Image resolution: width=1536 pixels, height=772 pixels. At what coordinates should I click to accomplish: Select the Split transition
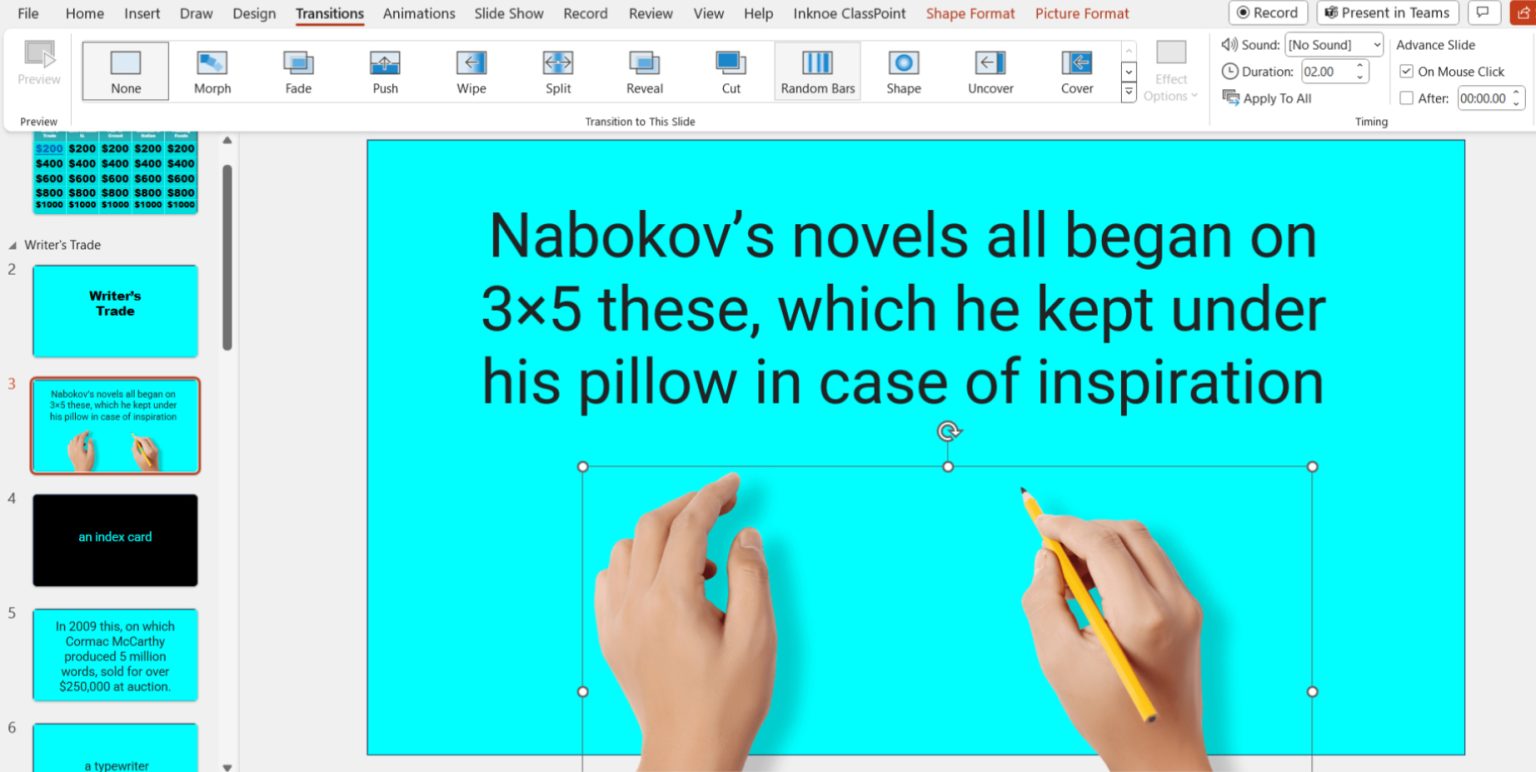pyautogui.click(x=557, y=70)
